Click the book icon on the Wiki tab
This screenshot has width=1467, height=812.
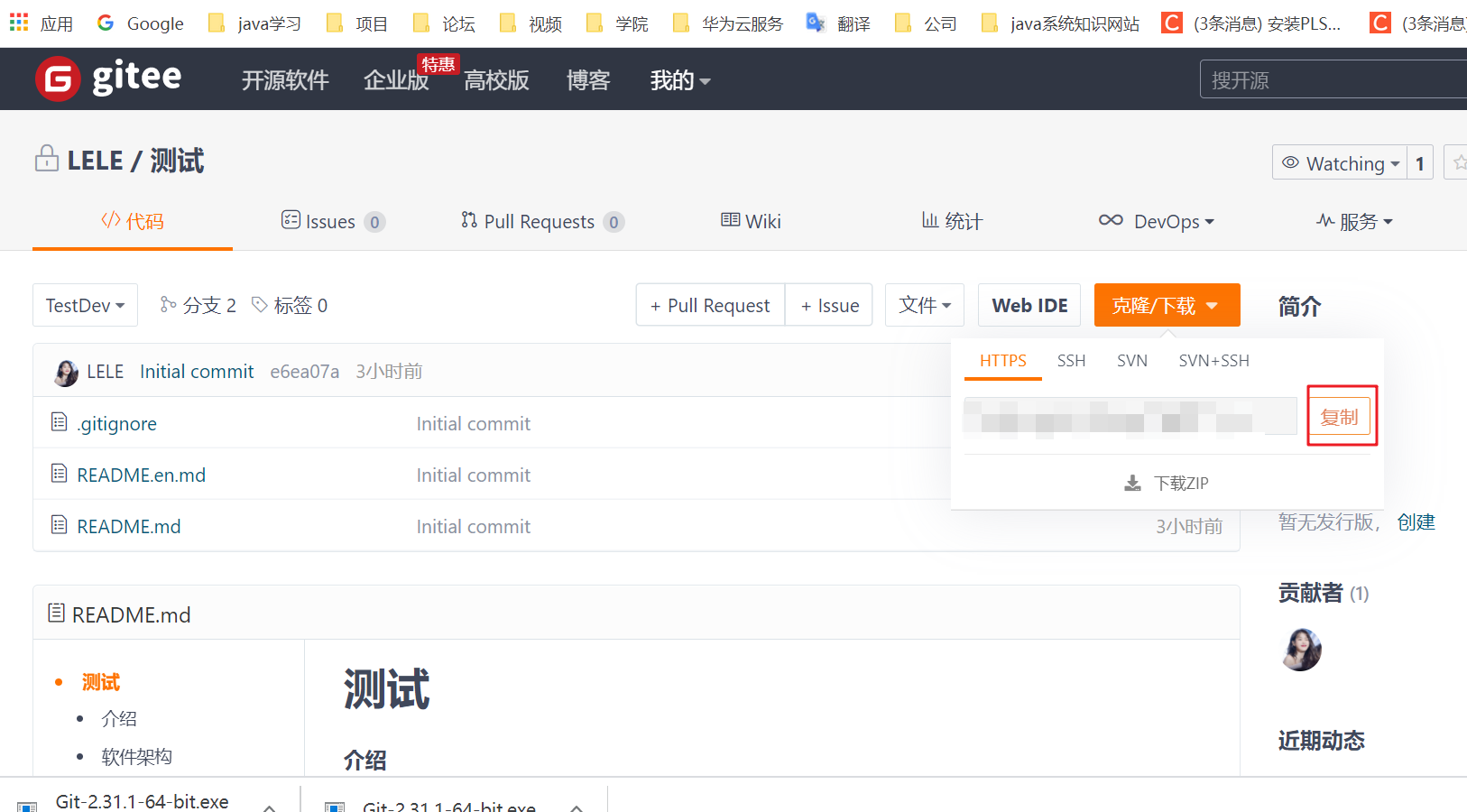729,220
